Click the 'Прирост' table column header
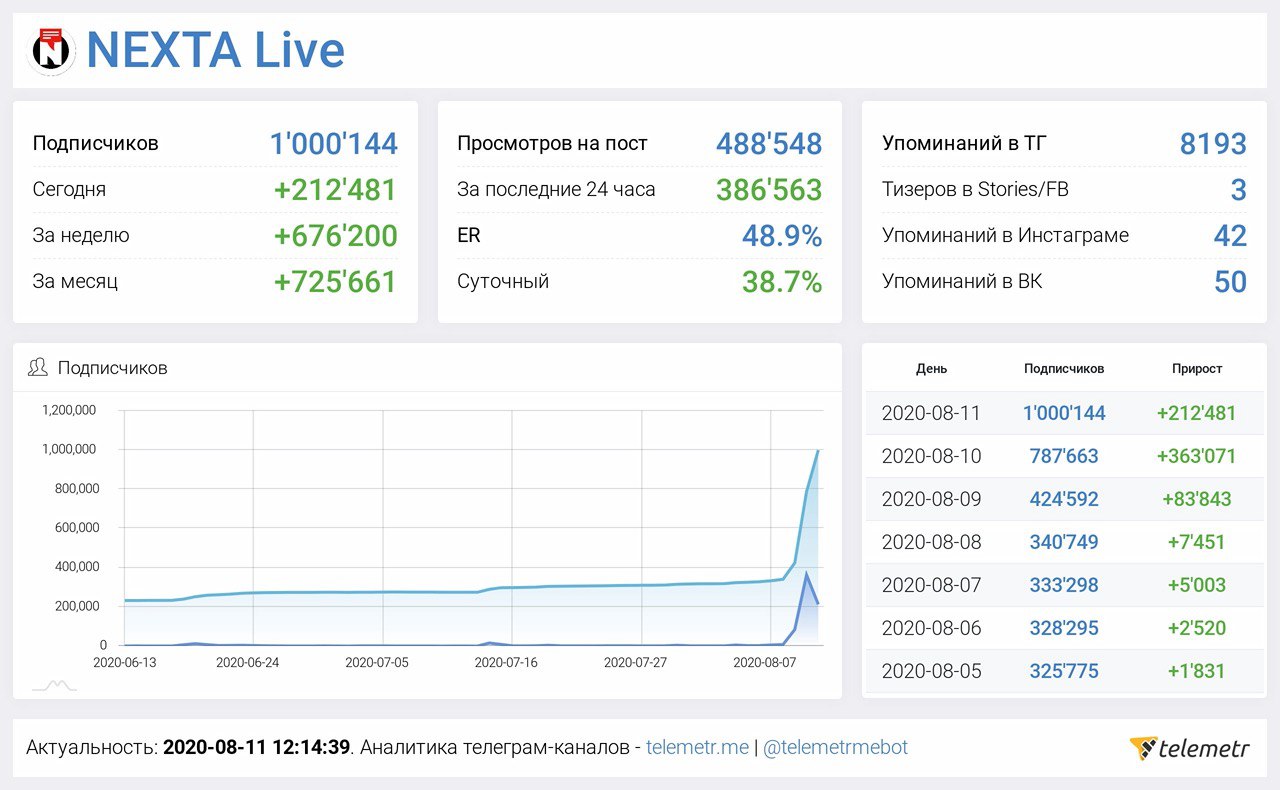Image resolution: width=1280 pixels, height=790 pixels. [x=1197, y=368]
